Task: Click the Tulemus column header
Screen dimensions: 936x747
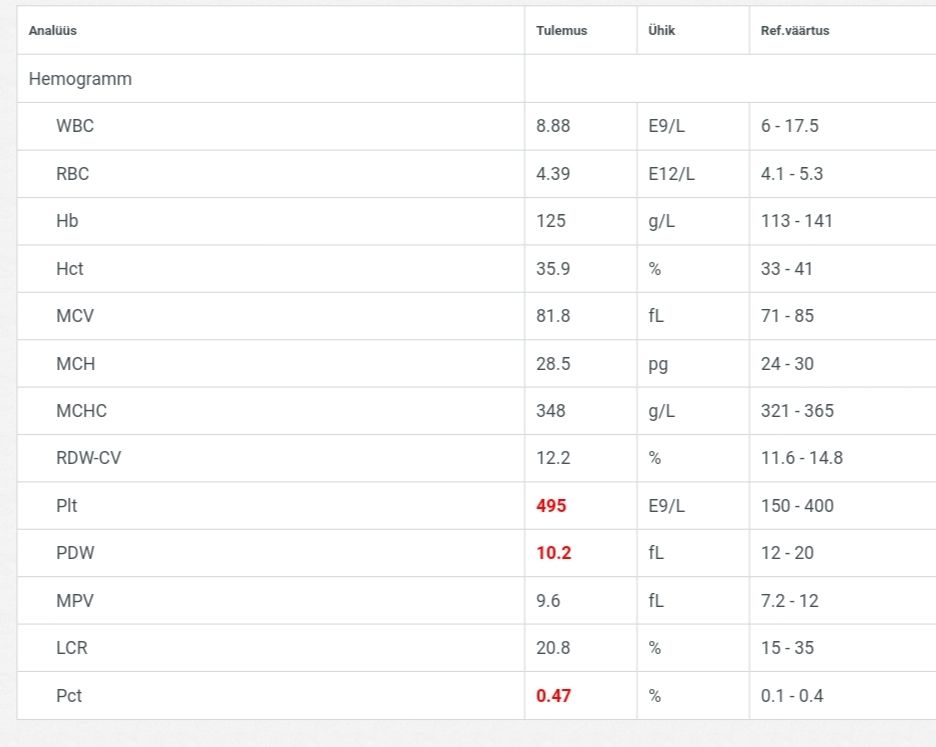Action: click(561, 31)
